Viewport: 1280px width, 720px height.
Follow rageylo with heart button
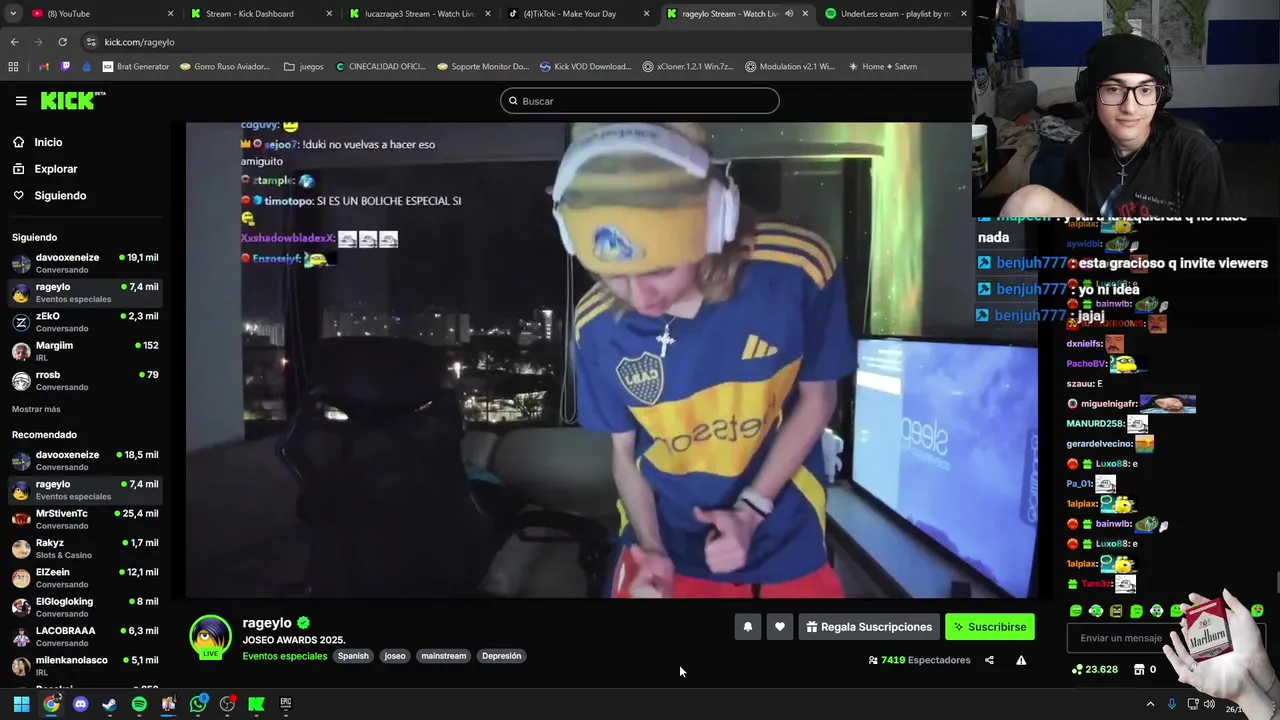(x=780, y=627)
